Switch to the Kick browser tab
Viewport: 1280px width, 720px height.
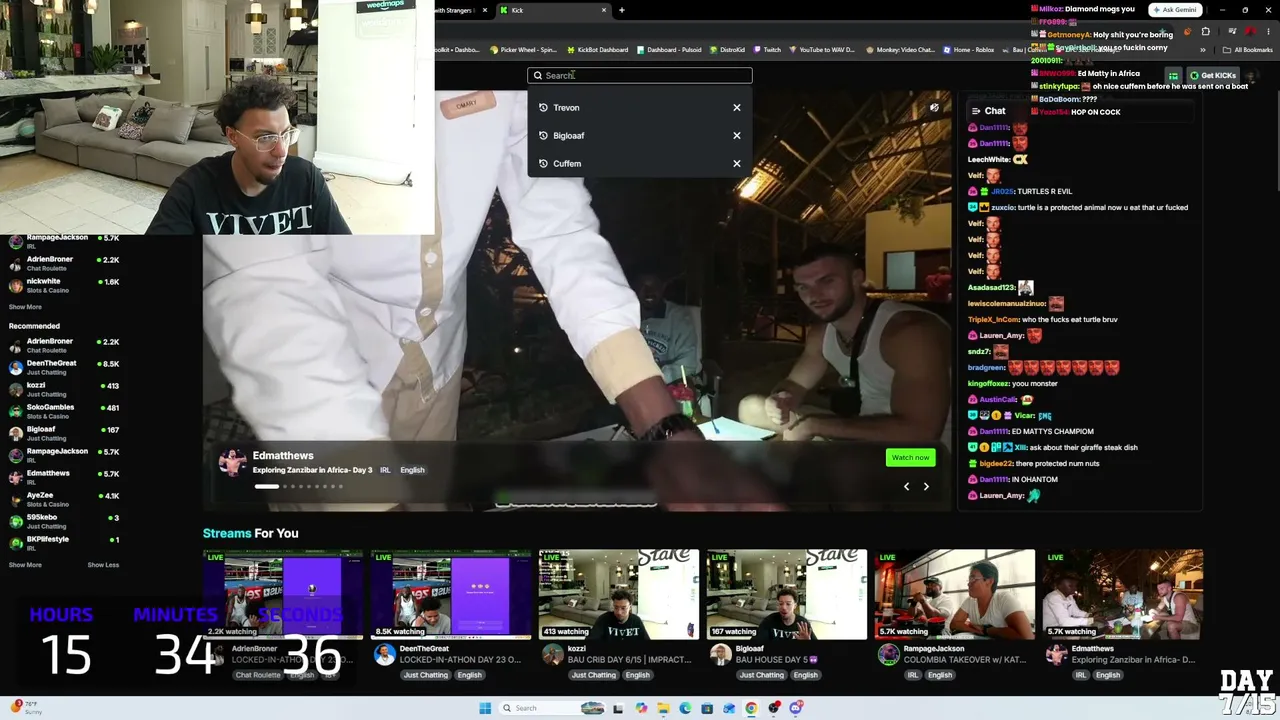(x=553, y=10)
